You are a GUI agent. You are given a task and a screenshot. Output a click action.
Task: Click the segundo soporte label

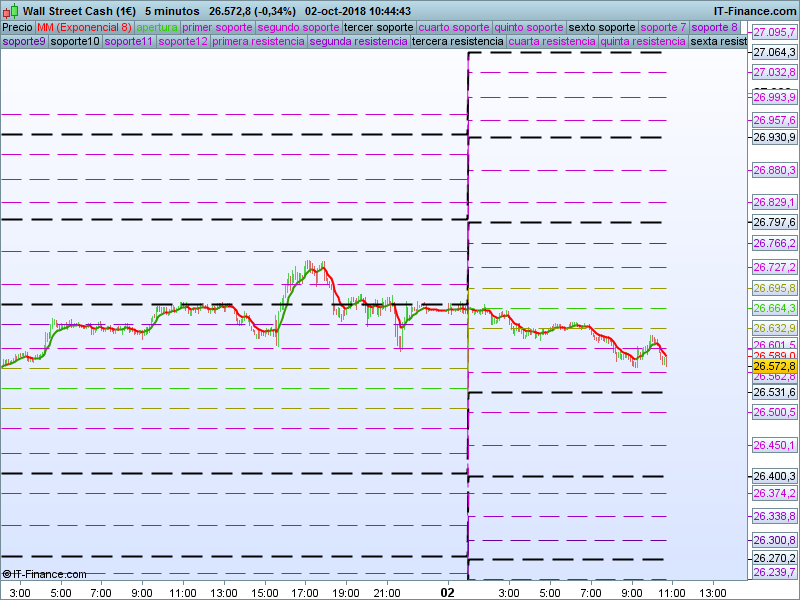(298, 28)
